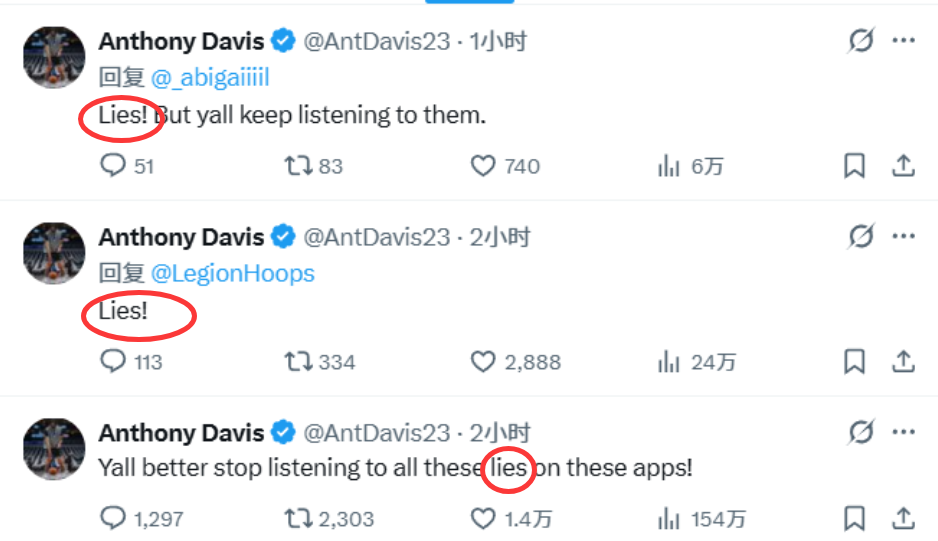The width and height of the screenshot is (938, 541).
Task: Open more options menu on first tweet
Action: tap(904, 41)
